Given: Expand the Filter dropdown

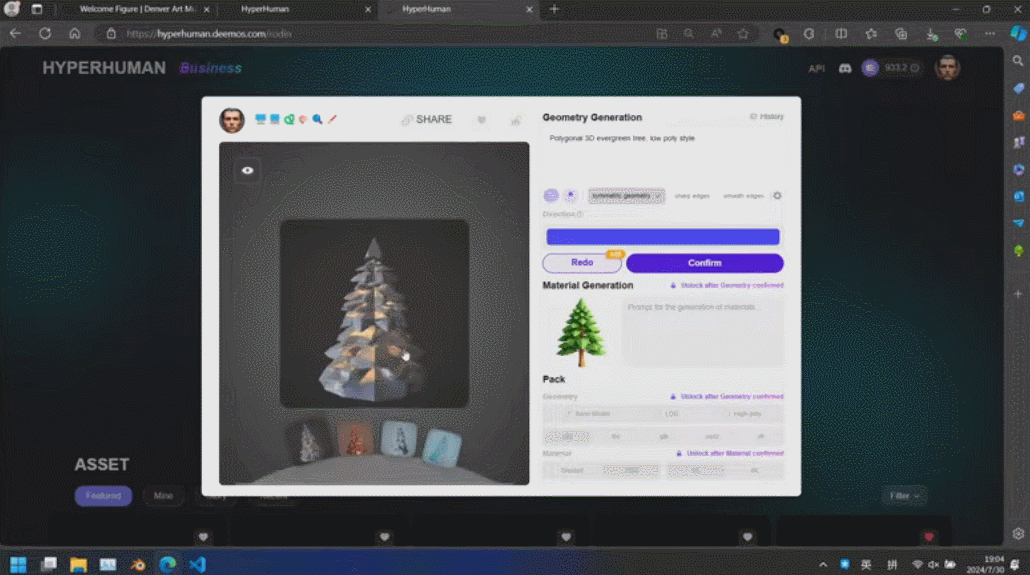Looking at the screenshot, I should pos(903,495).
